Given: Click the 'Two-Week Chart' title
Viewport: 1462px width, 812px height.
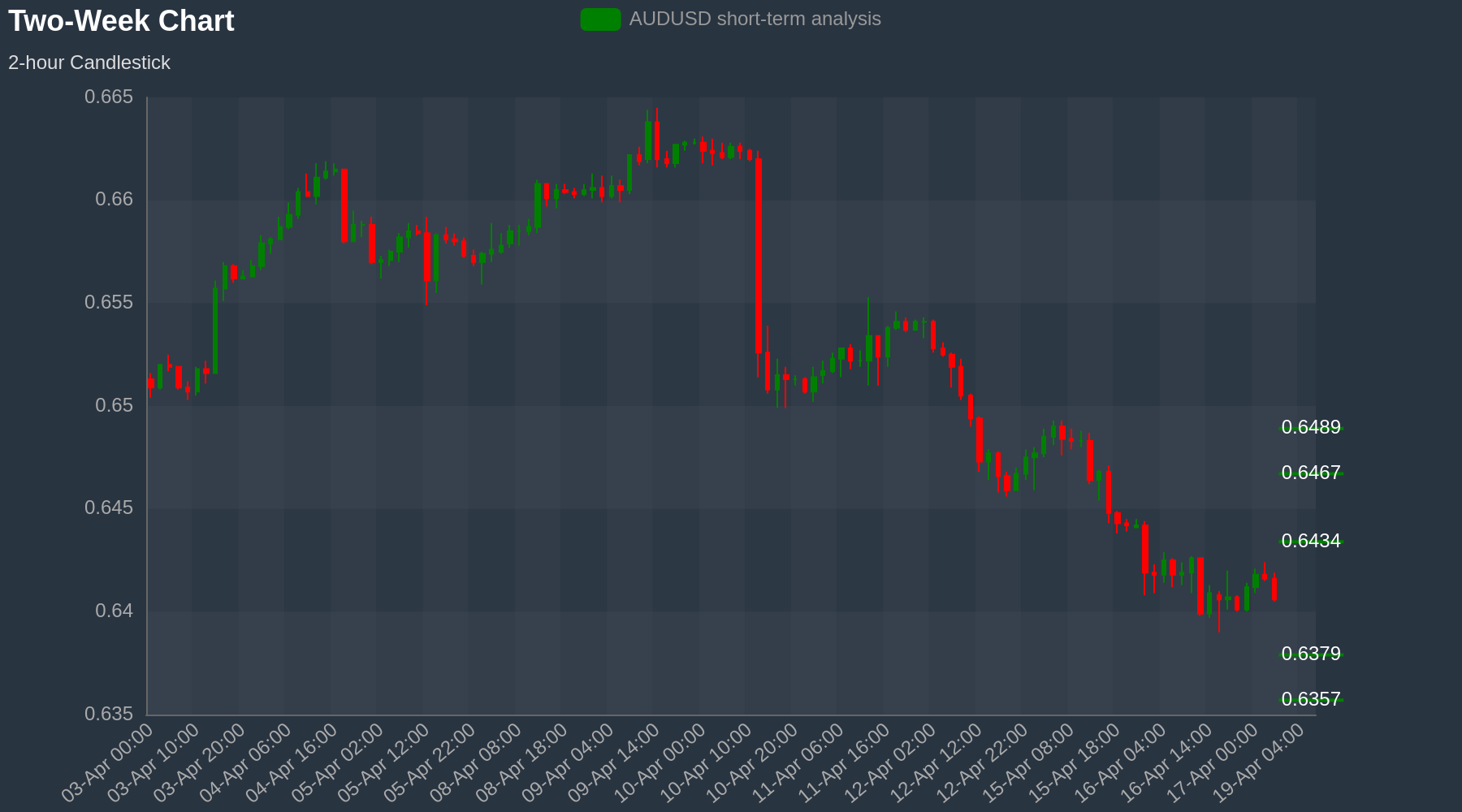Looking at the screenshot, I should (121, 21).
